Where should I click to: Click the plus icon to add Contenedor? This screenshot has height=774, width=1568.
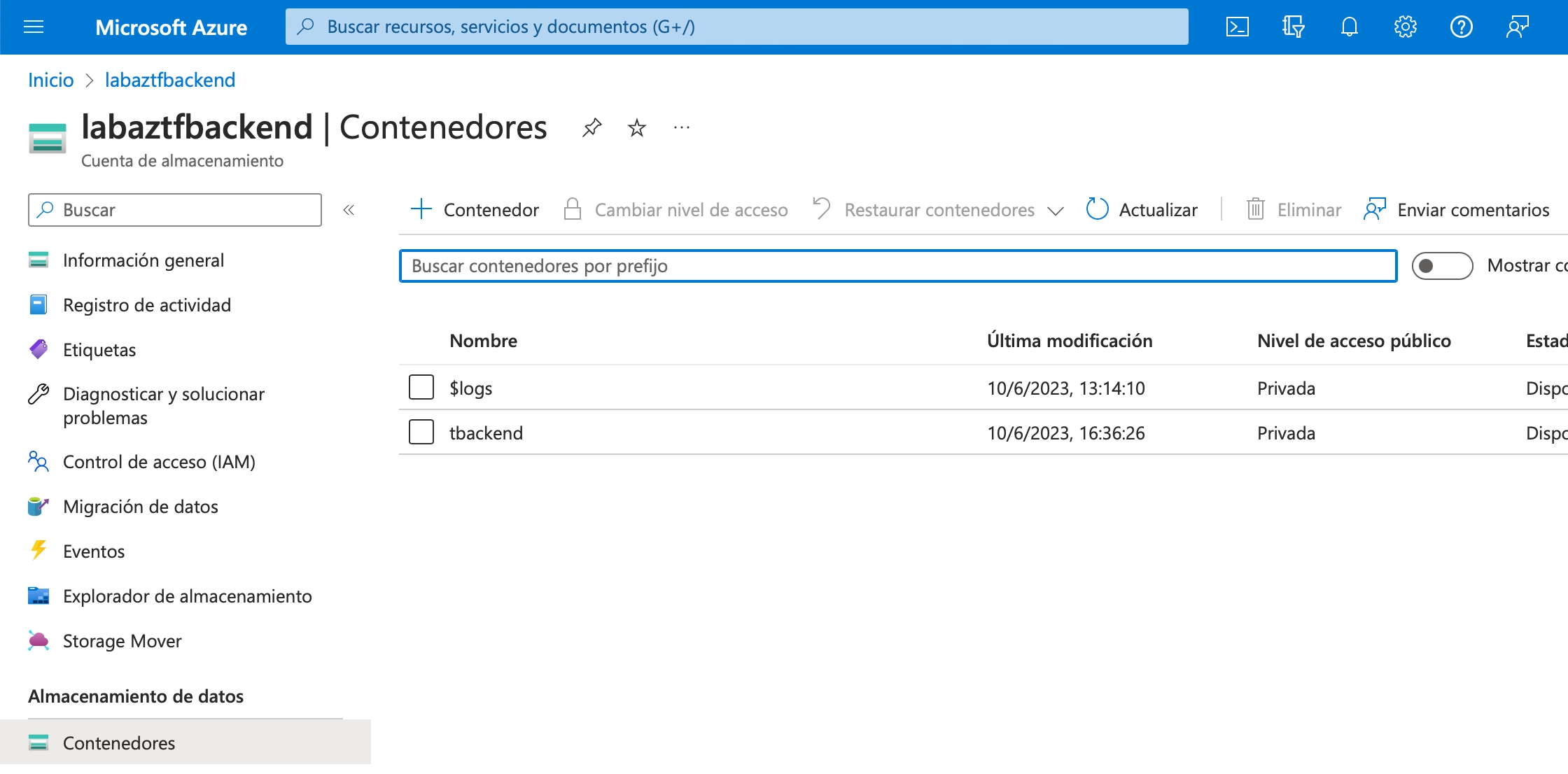(x=421, y=209)
